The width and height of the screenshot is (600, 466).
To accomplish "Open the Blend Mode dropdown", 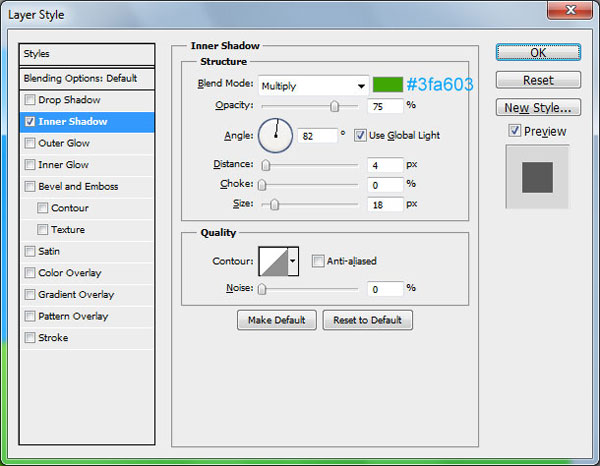I will click(313, 86).
